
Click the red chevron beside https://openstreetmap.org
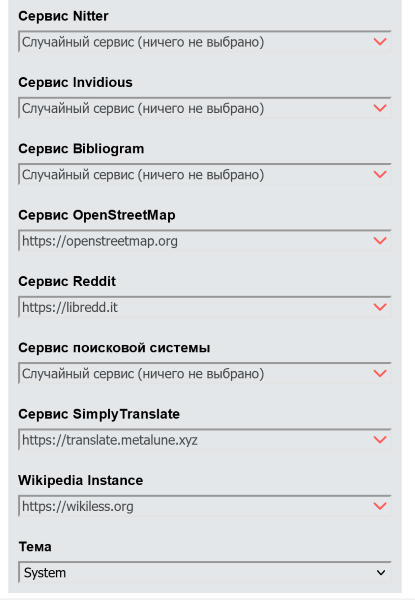click(380, 240)
